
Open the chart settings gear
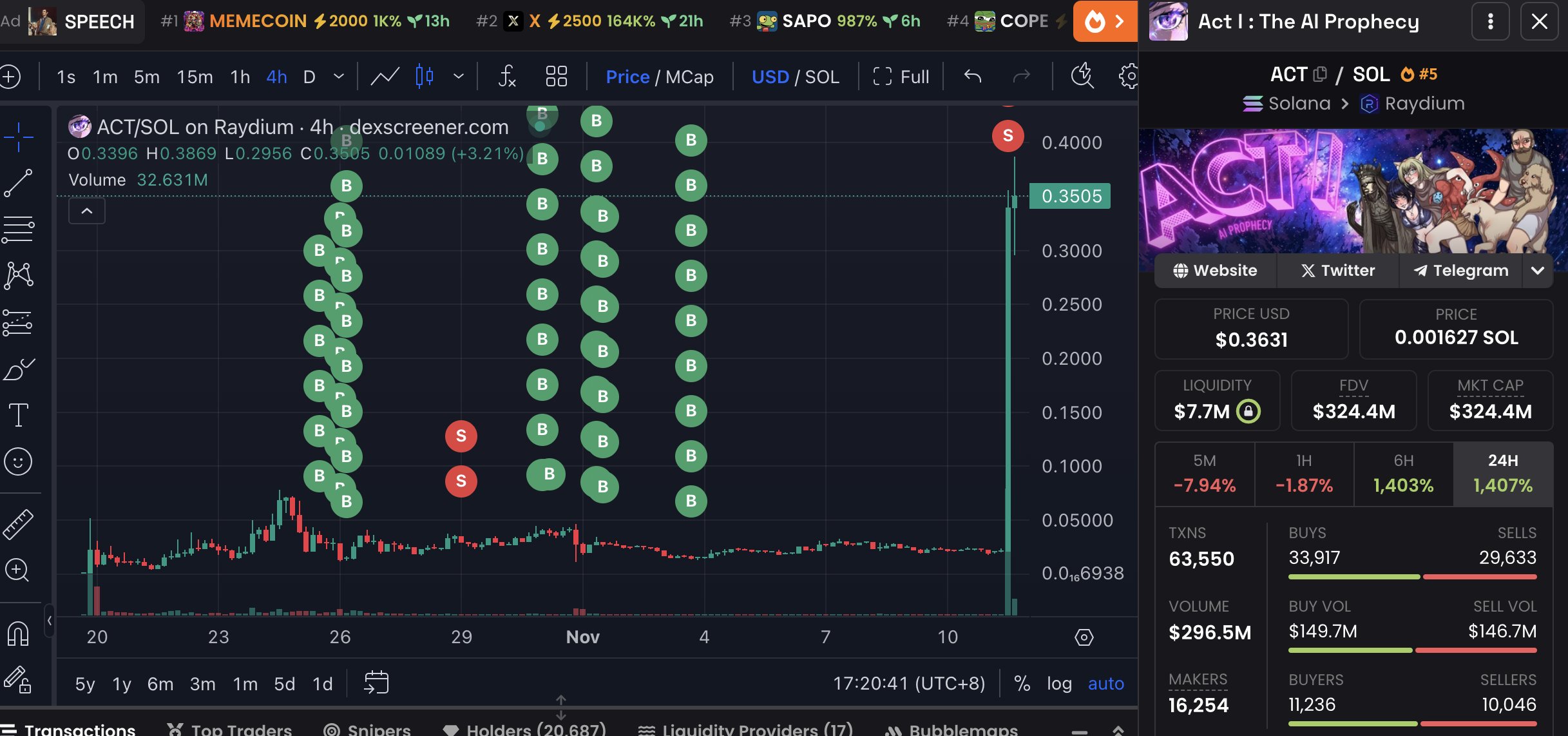click(1128, 77)
